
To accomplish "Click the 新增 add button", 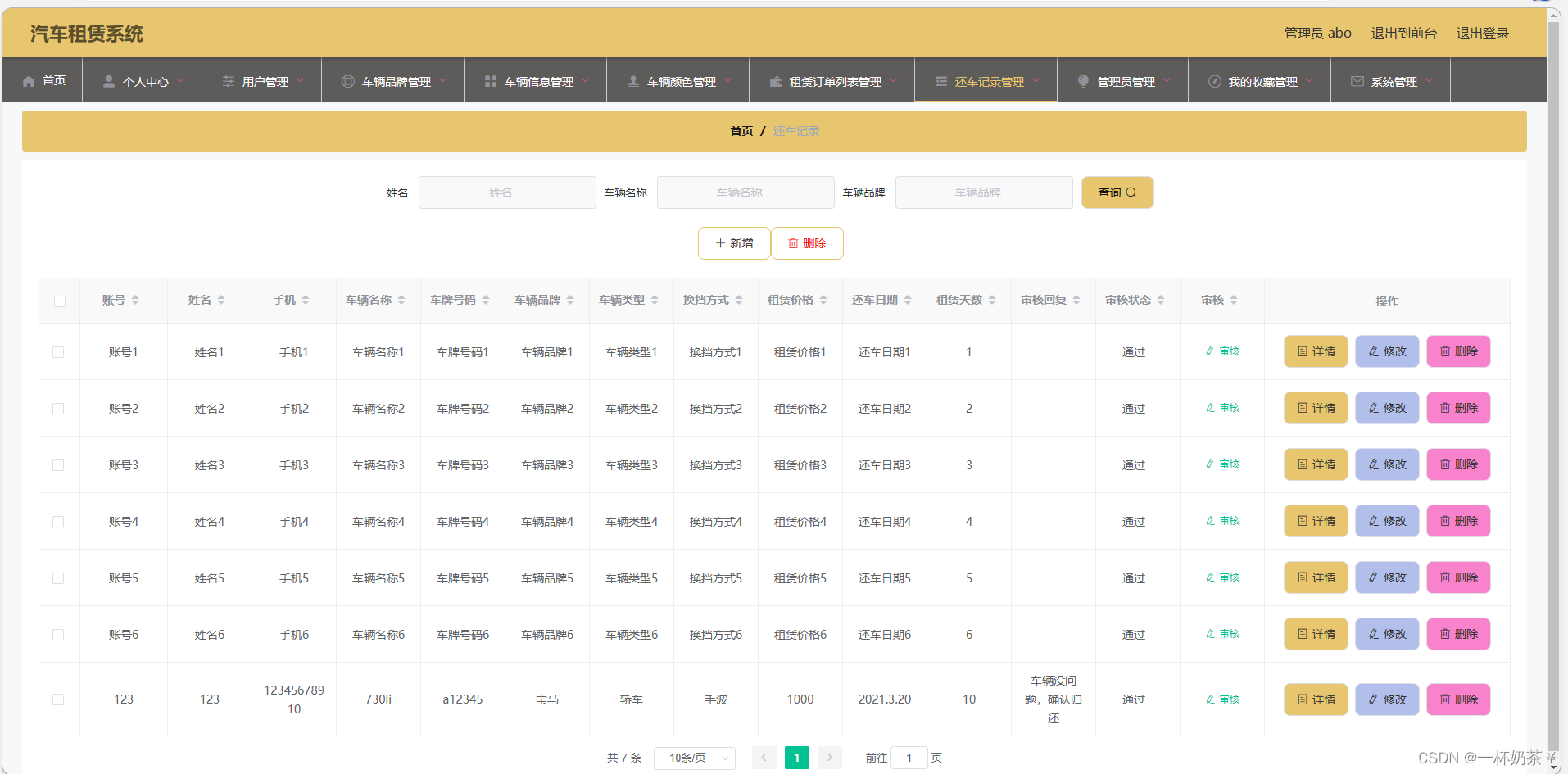I will coord(734,243).
